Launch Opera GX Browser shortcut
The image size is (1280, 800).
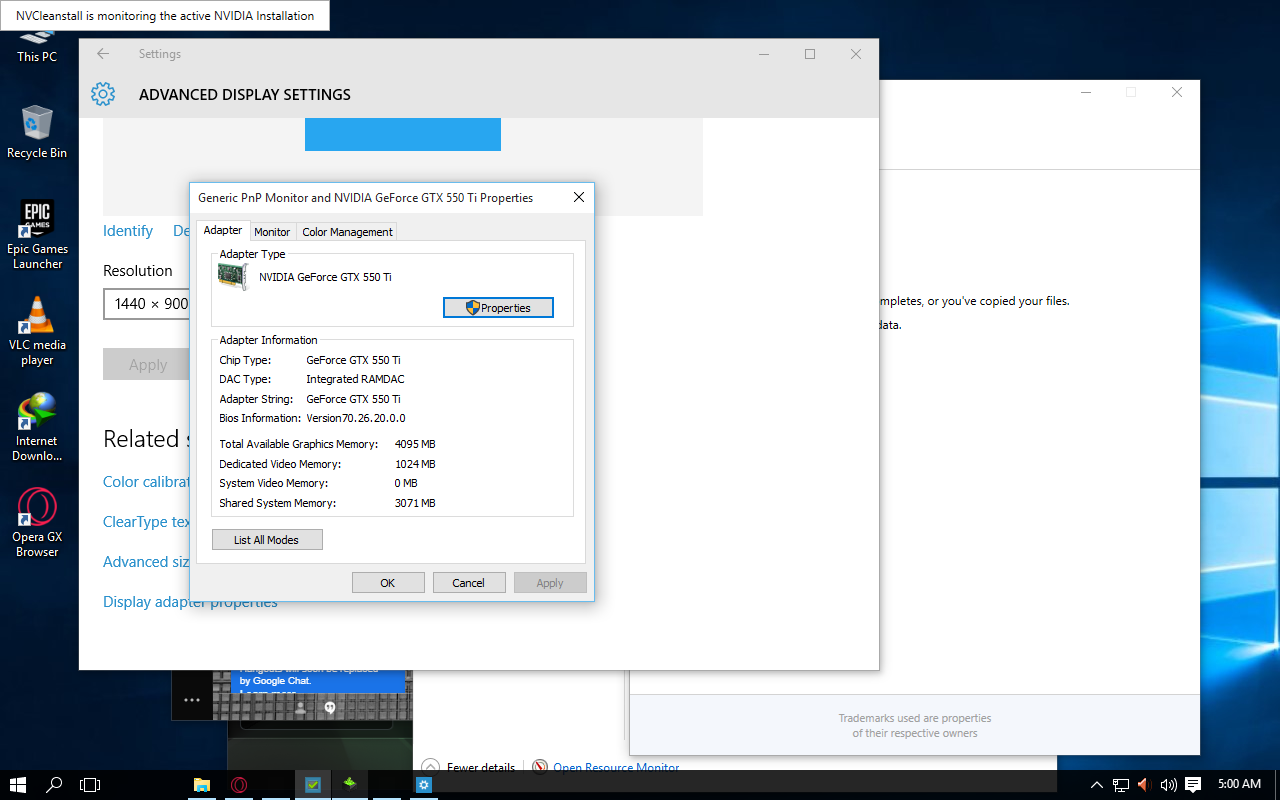(x=37, y=523)
